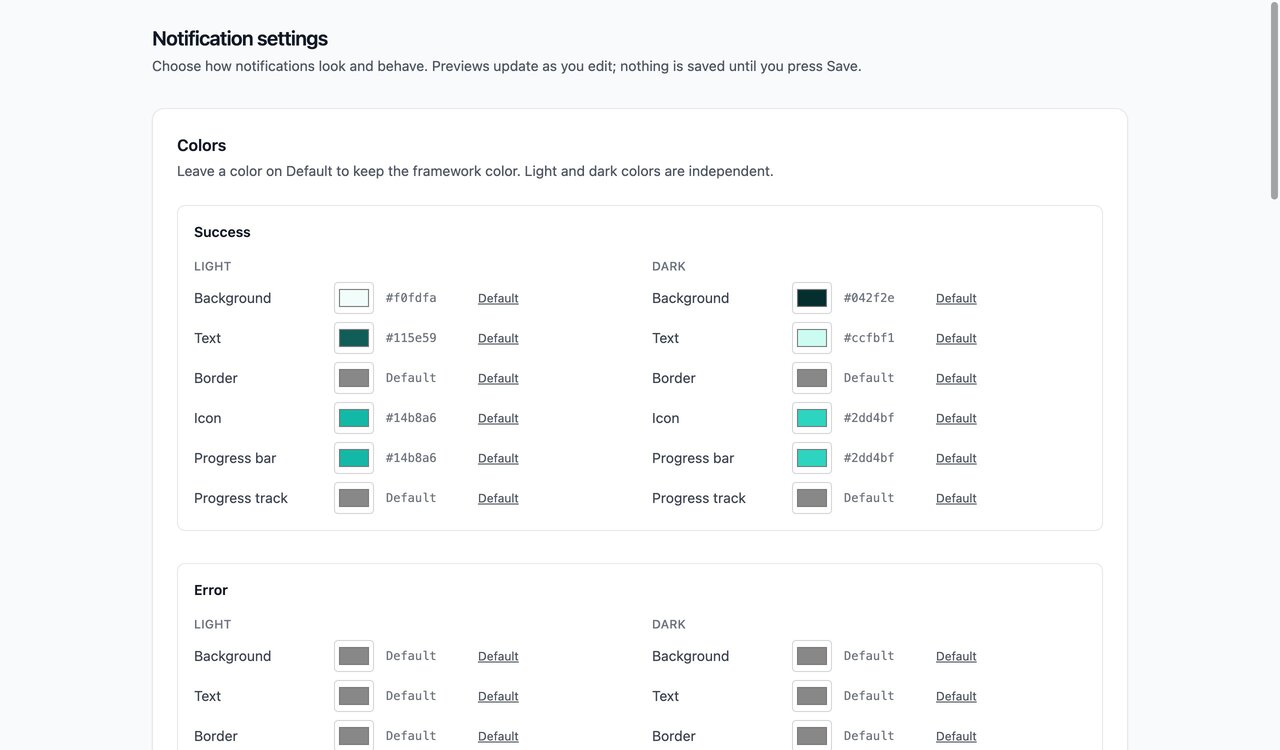The height and width of the screenshot is (750, 1280).
Task: Click hex value #042f2e
Action: point(869,298)
